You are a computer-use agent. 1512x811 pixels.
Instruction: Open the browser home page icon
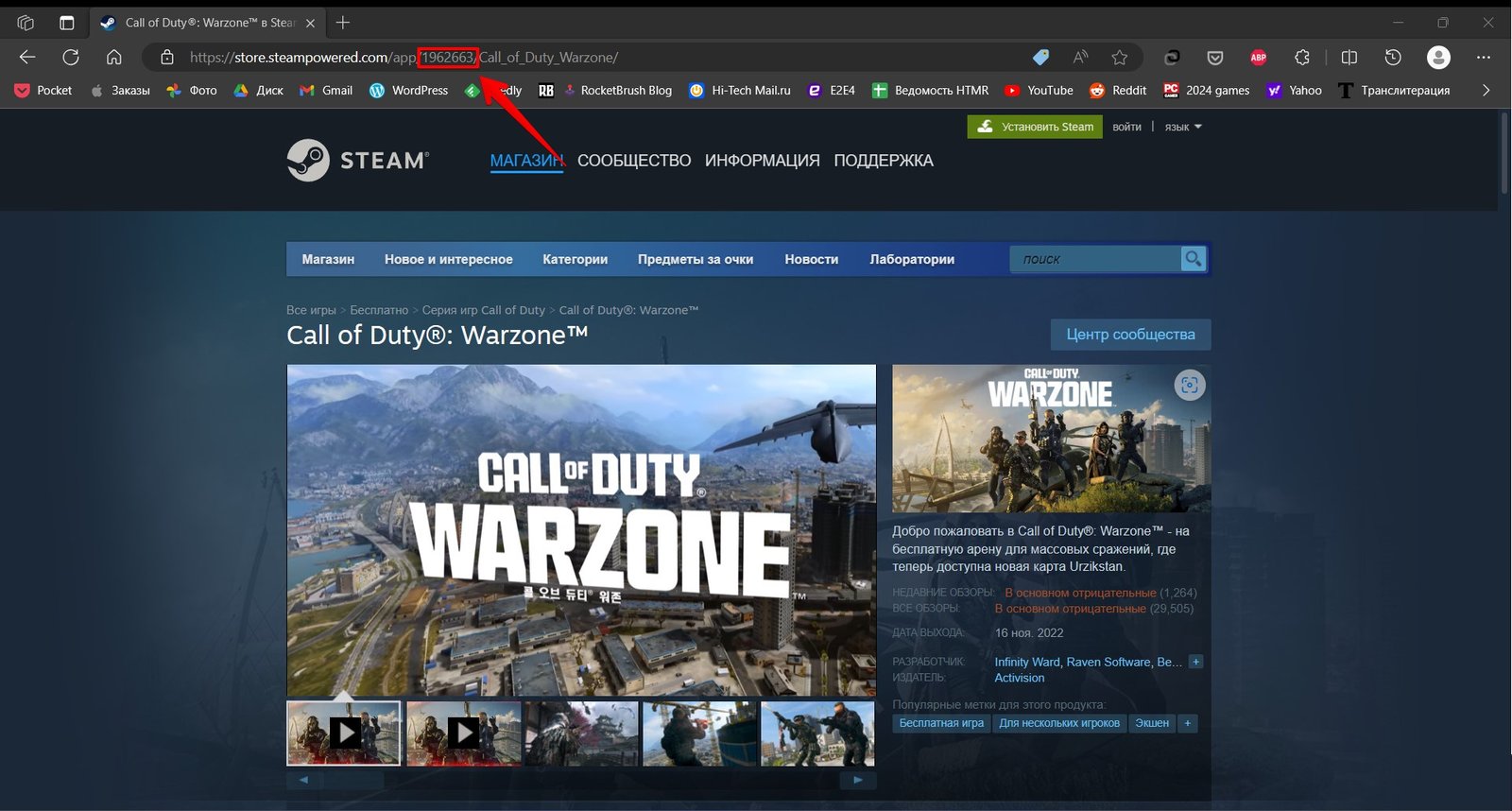[114, 58]
